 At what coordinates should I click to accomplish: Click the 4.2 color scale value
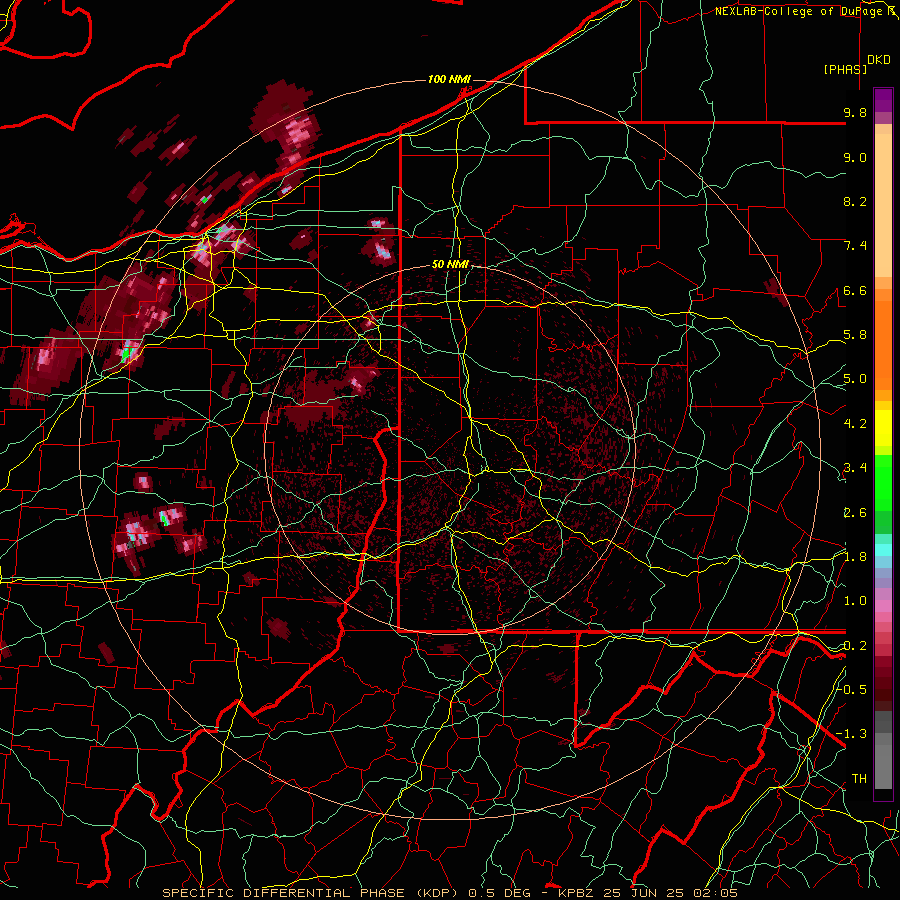(855, 424)
